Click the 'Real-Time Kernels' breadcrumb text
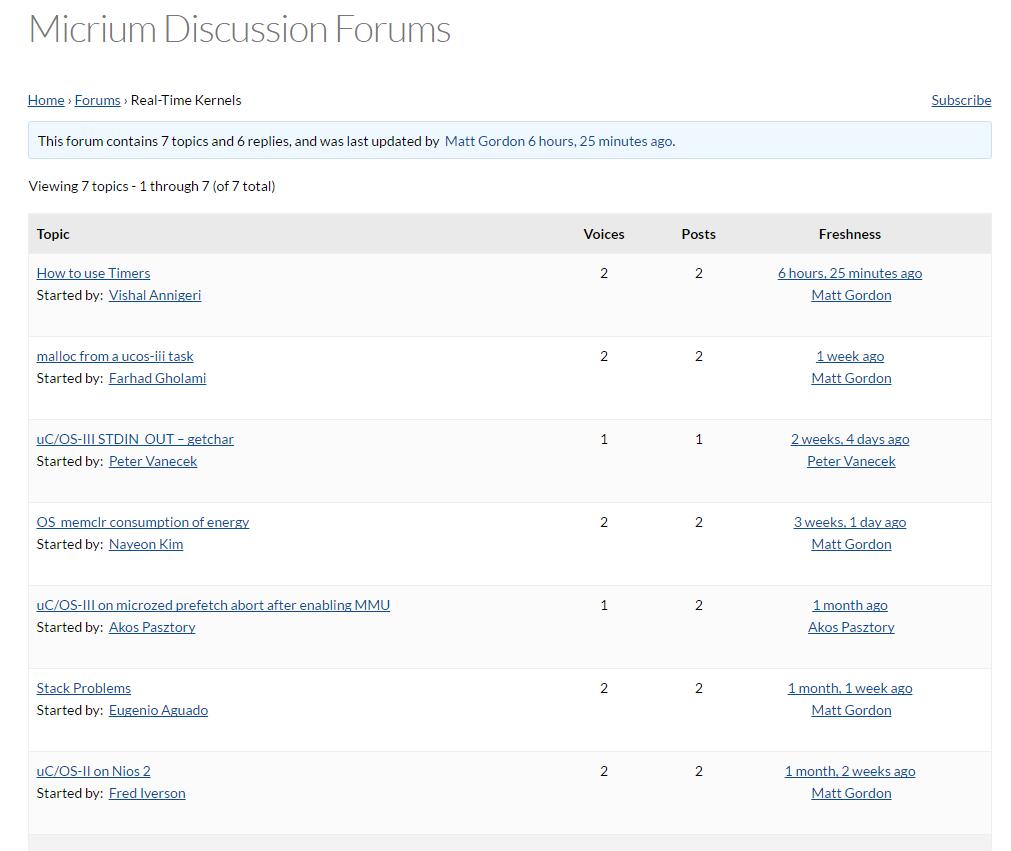 click(x=186, y=100)
